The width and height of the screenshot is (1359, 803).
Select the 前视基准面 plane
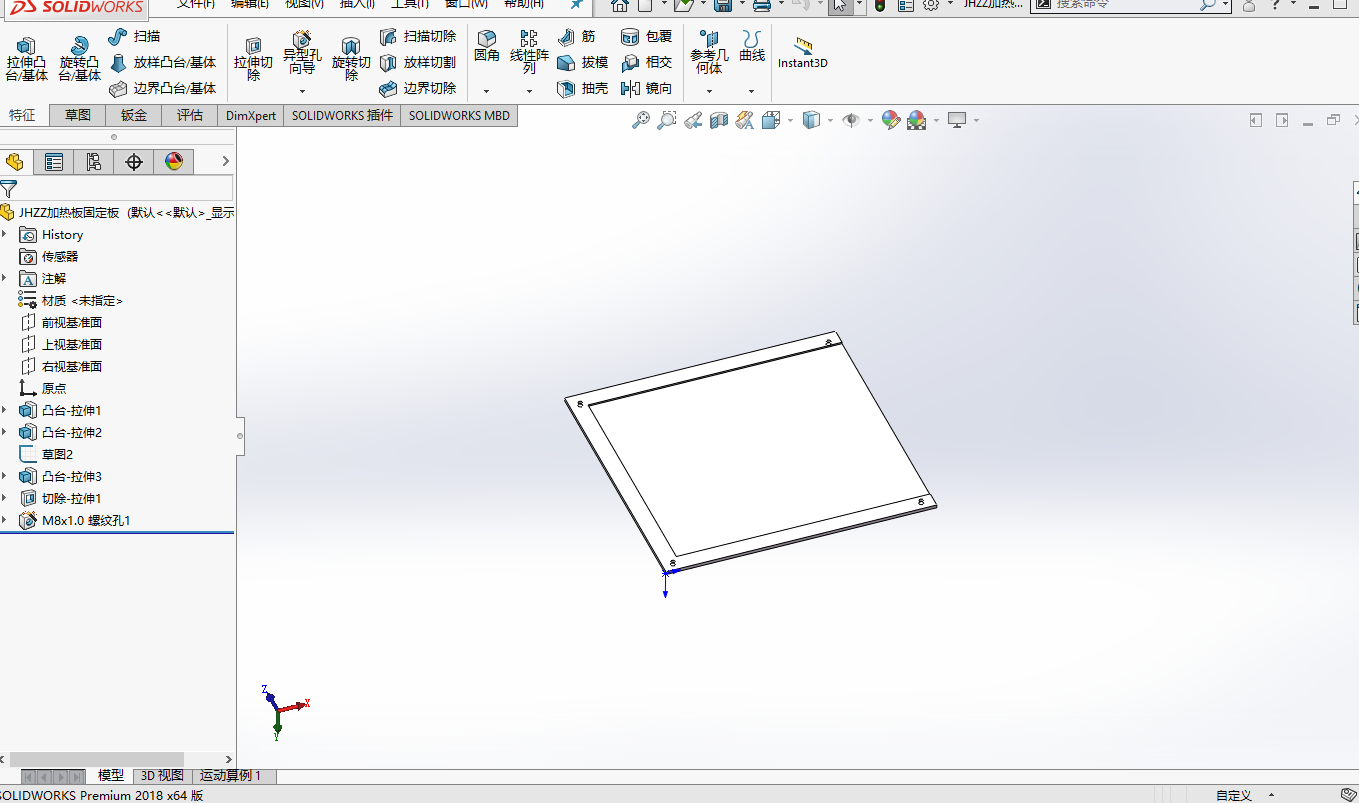click(61, 323)
